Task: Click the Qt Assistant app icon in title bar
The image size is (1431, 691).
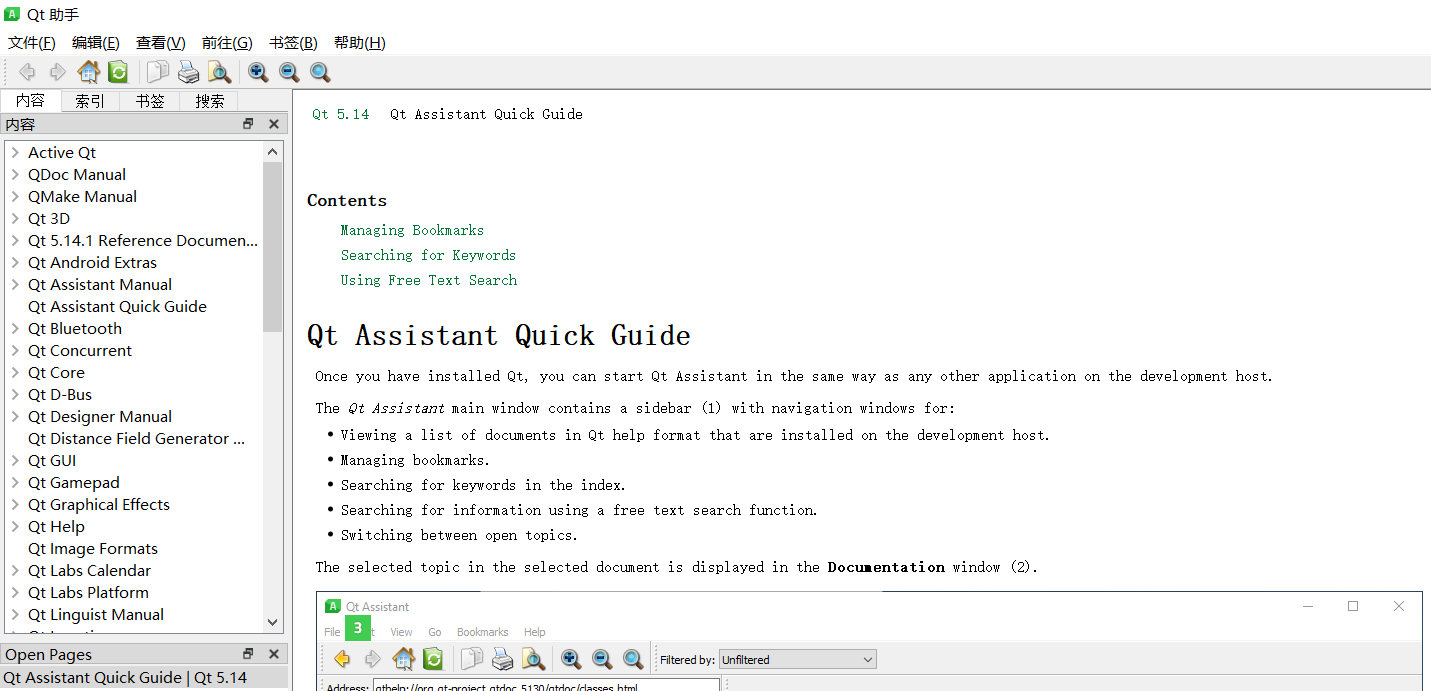Action: click(x=12, y=14)
